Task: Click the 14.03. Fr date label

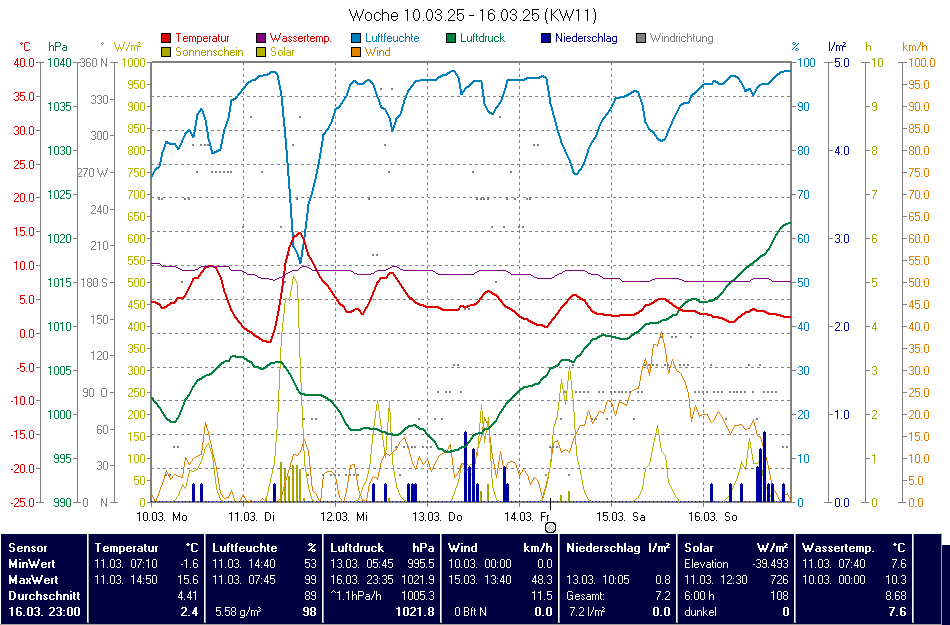Action: pos(527,517)
